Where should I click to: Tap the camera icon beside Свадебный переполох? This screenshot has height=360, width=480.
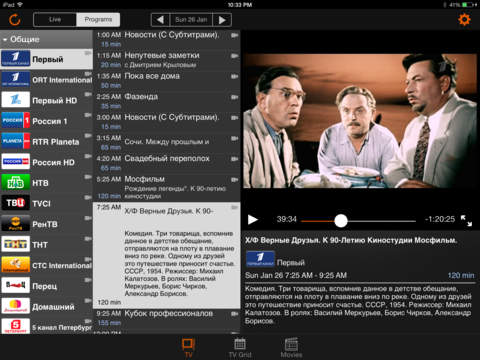(x=235, y=159)
